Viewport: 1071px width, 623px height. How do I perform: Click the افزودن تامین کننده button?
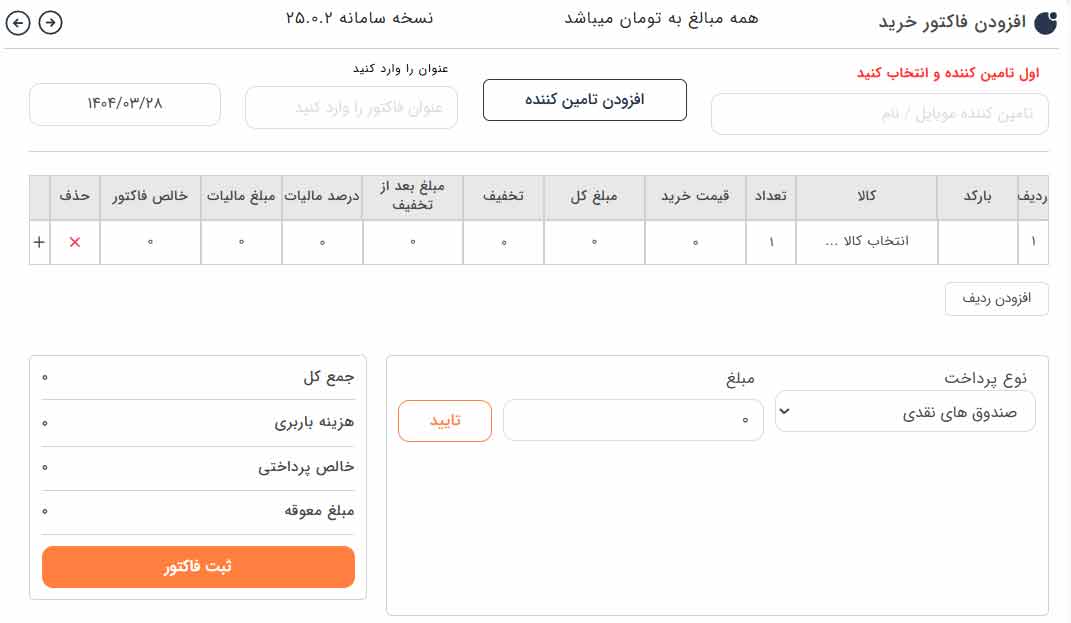pos(584,100)
